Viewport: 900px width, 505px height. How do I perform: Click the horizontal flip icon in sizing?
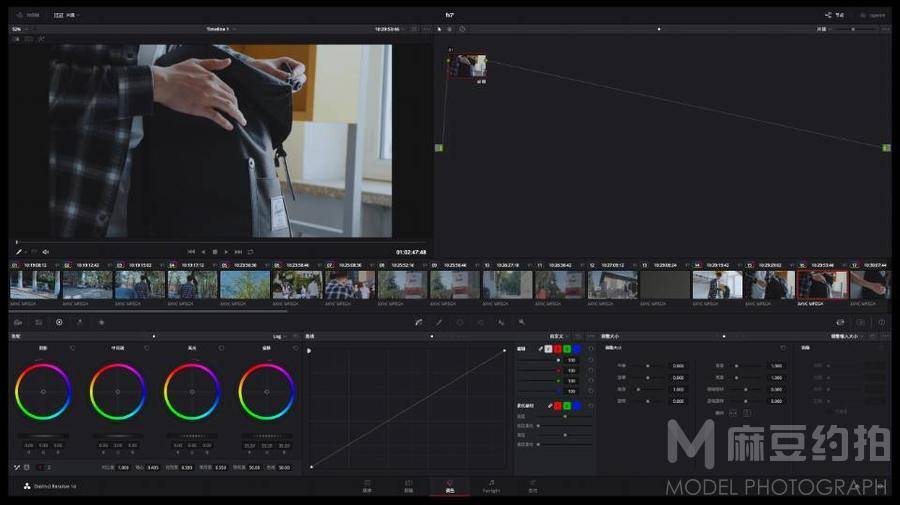(733, 413)
